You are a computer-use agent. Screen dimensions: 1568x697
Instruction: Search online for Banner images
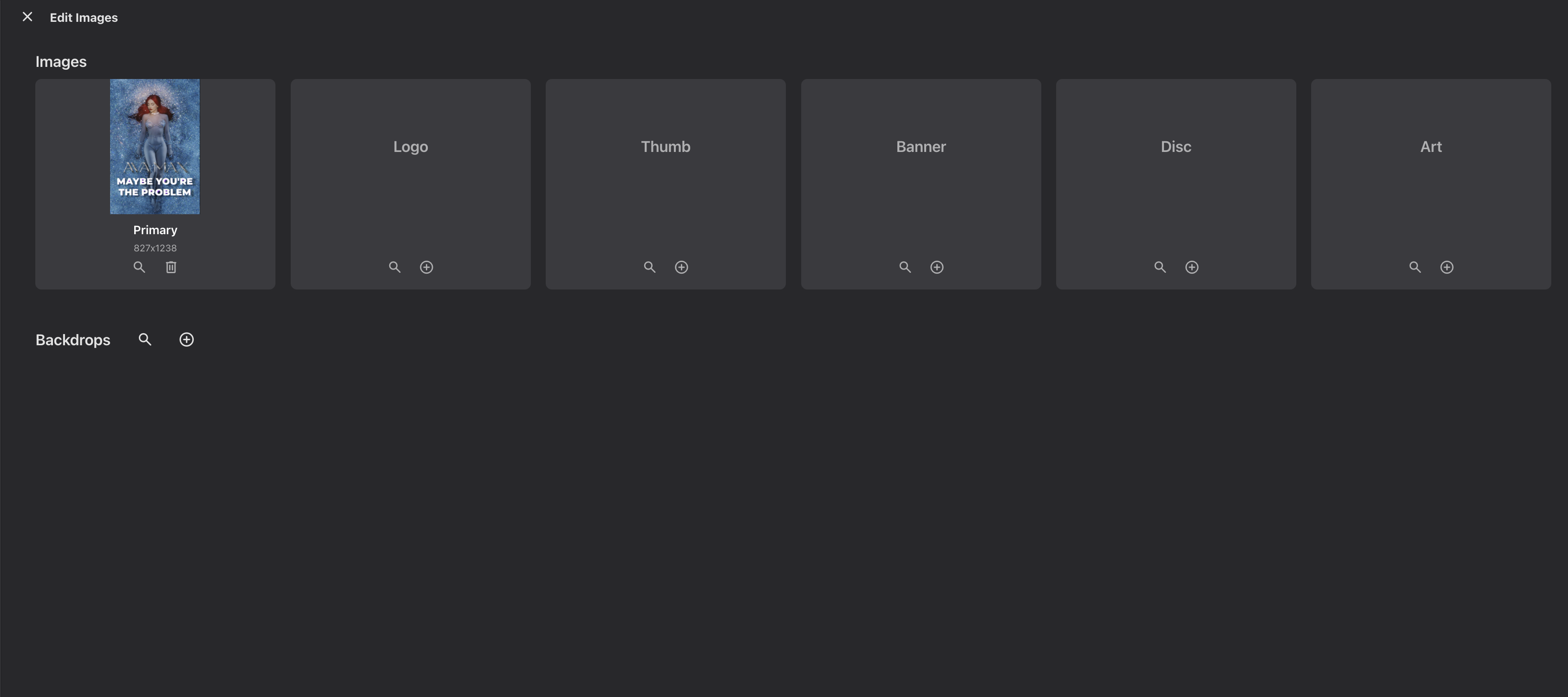point(905,267)
